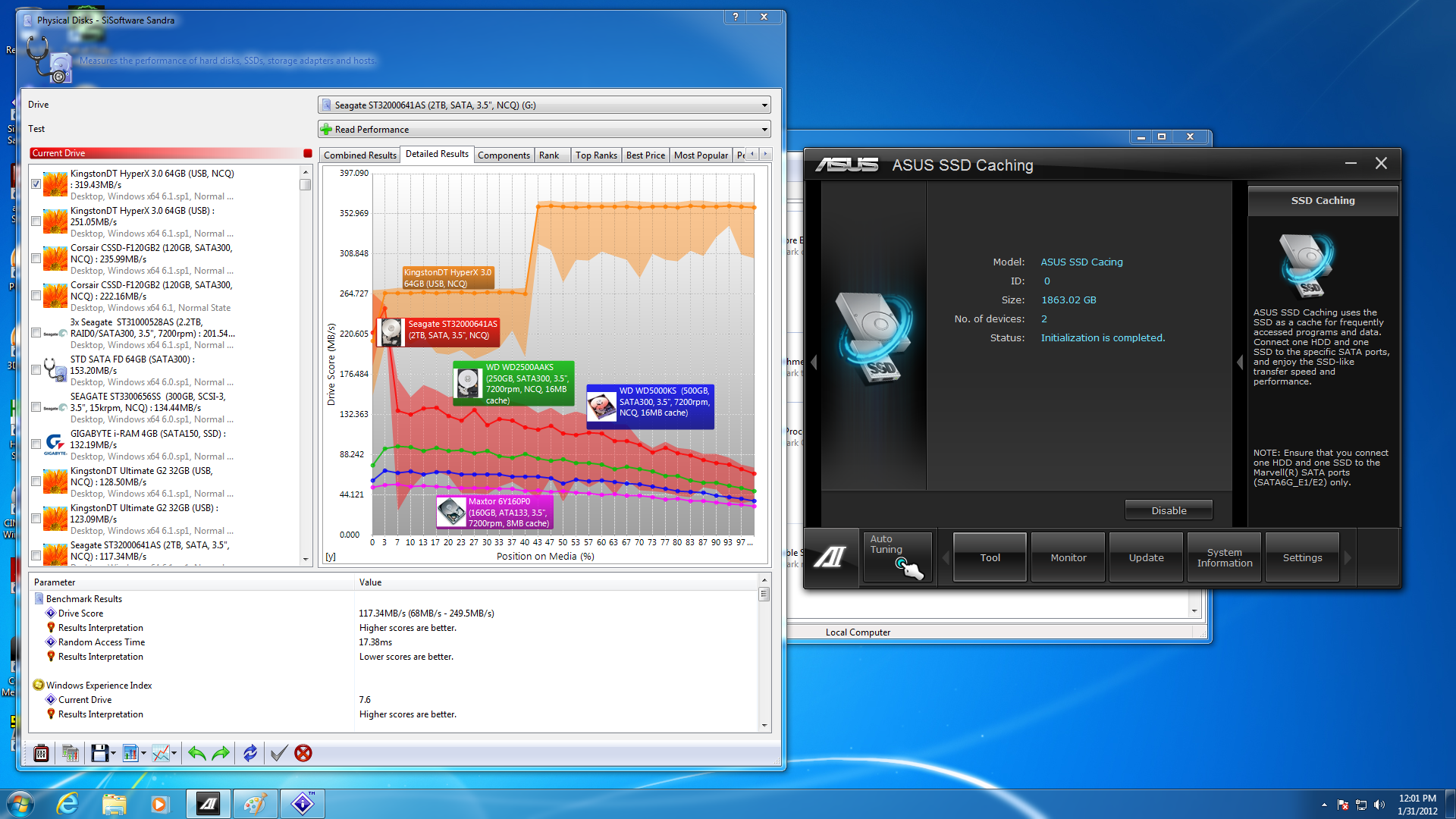Open Windows Explorer folder in taskbar
The height and width of the screenshot is (819, 1456).
(x=114, y=804)
